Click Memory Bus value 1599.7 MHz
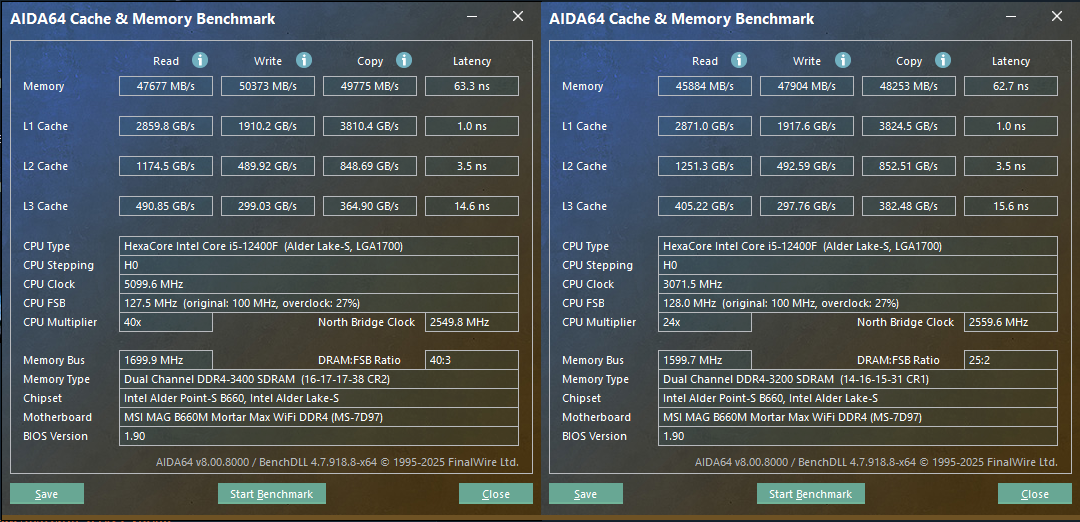 [x=705, y=360]
